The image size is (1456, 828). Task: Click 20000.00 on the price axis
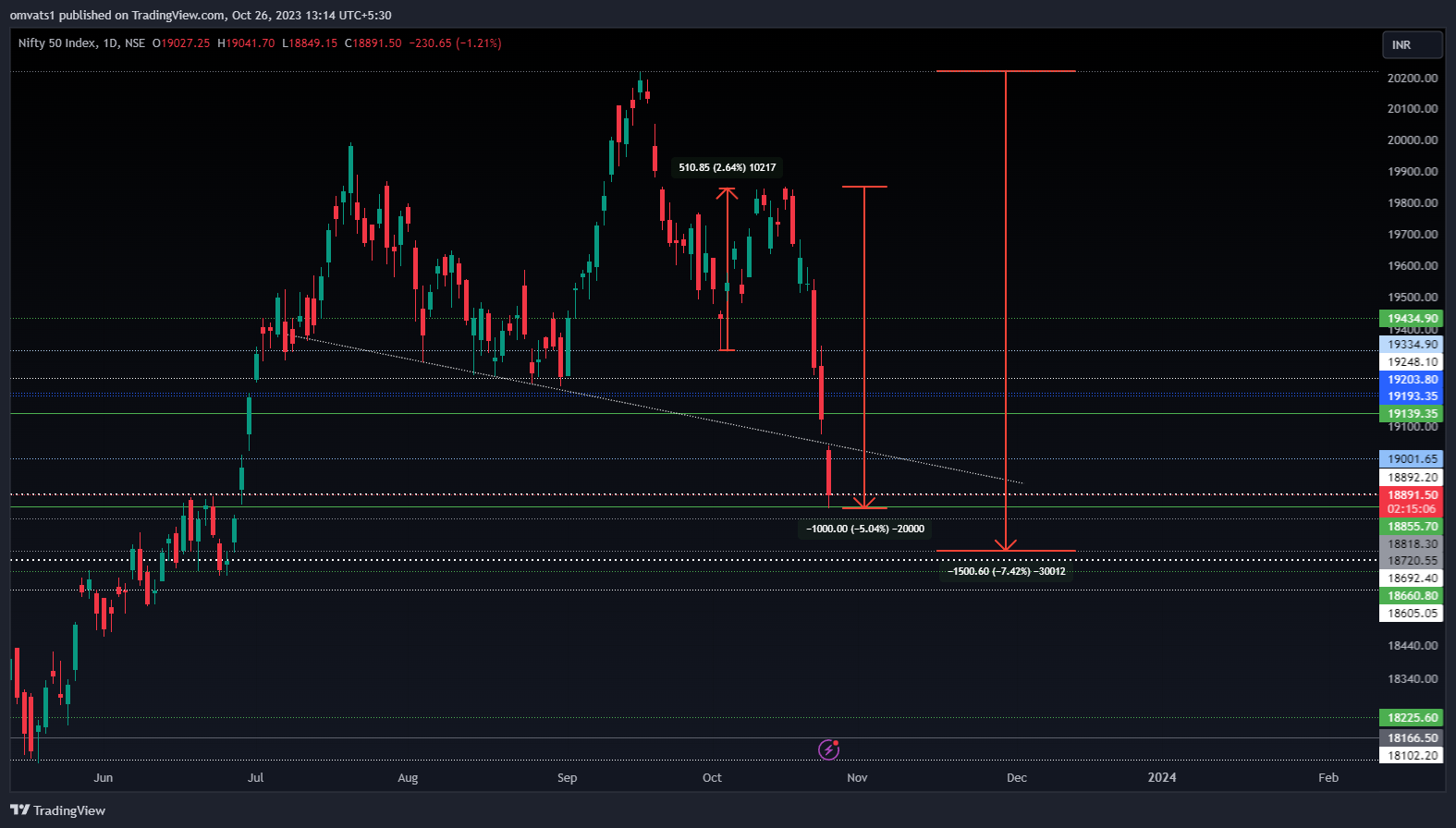1413,140
